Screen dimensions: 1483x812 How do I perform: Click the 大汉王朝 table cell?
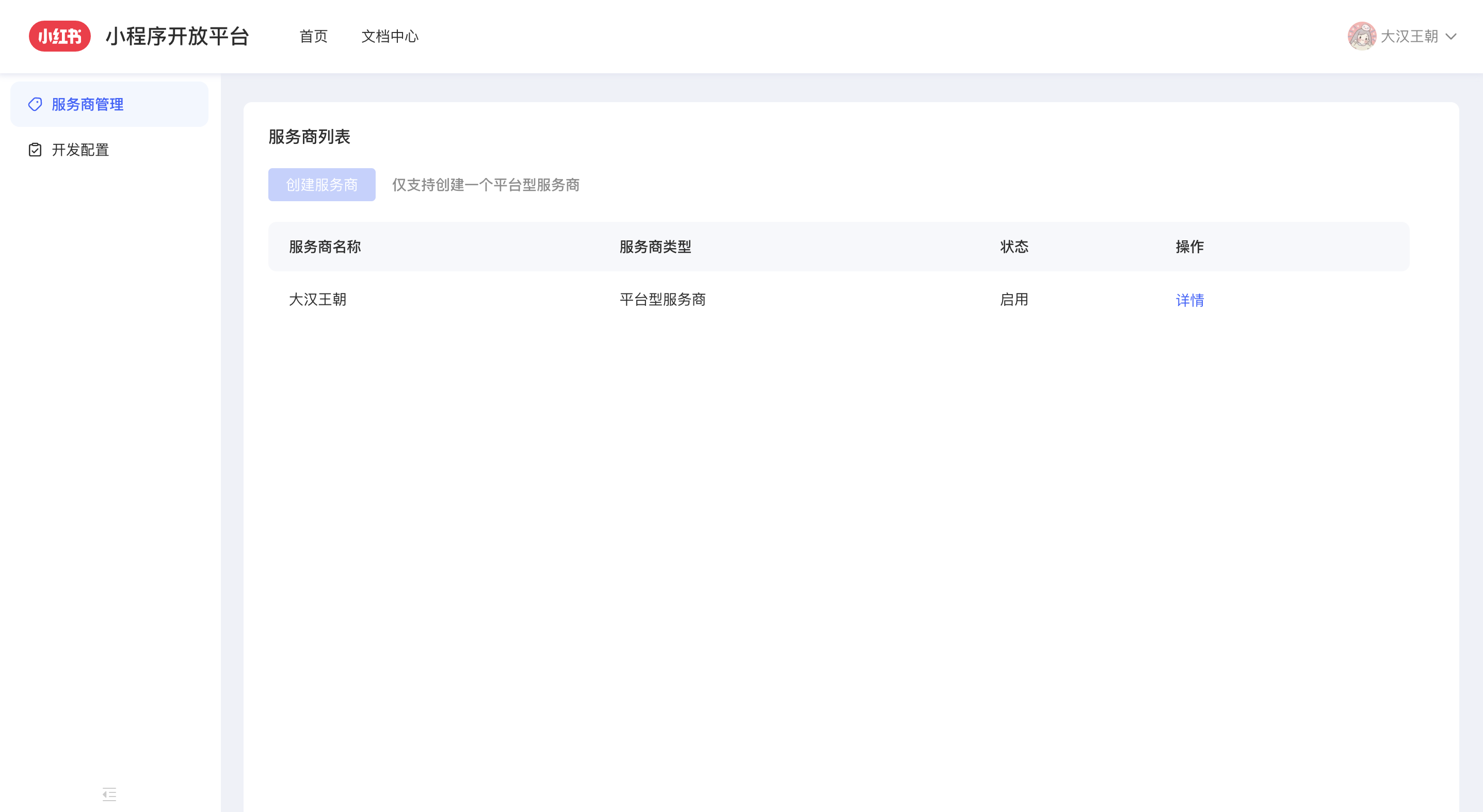(318, 299)
